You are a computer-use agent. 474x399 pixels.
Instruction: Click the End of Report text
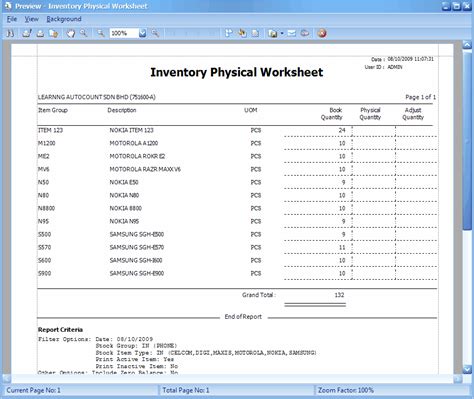(x=243, y=317)
